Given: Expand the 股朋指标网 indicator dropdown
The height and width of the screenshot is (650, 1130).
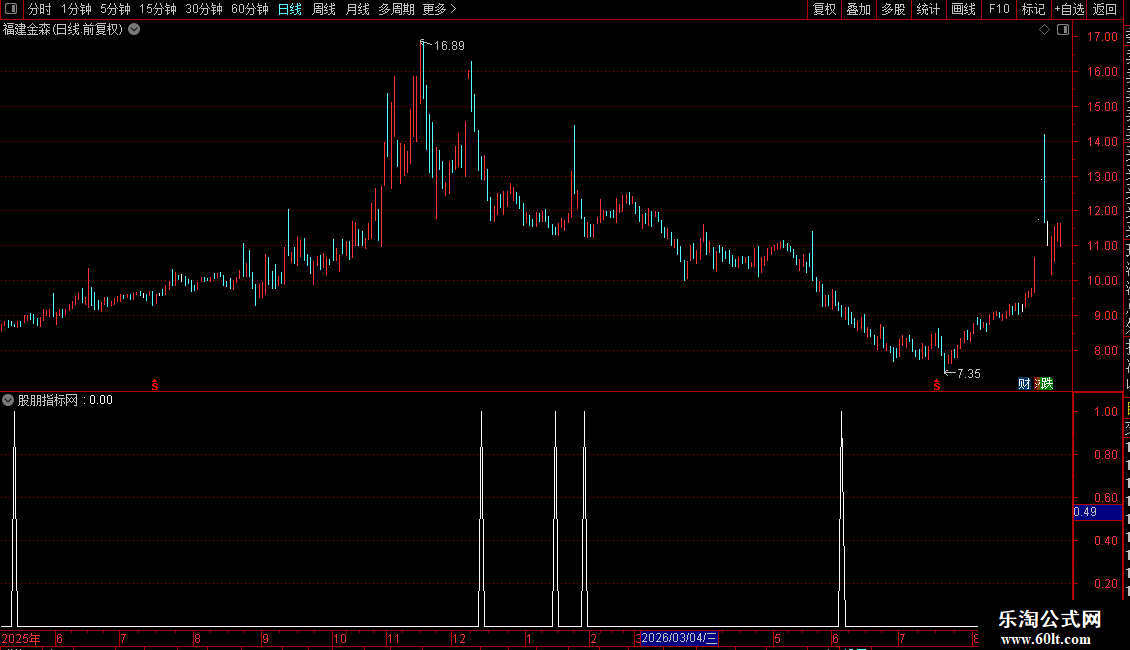Looking at the screenshot, I should coord(8,400).
